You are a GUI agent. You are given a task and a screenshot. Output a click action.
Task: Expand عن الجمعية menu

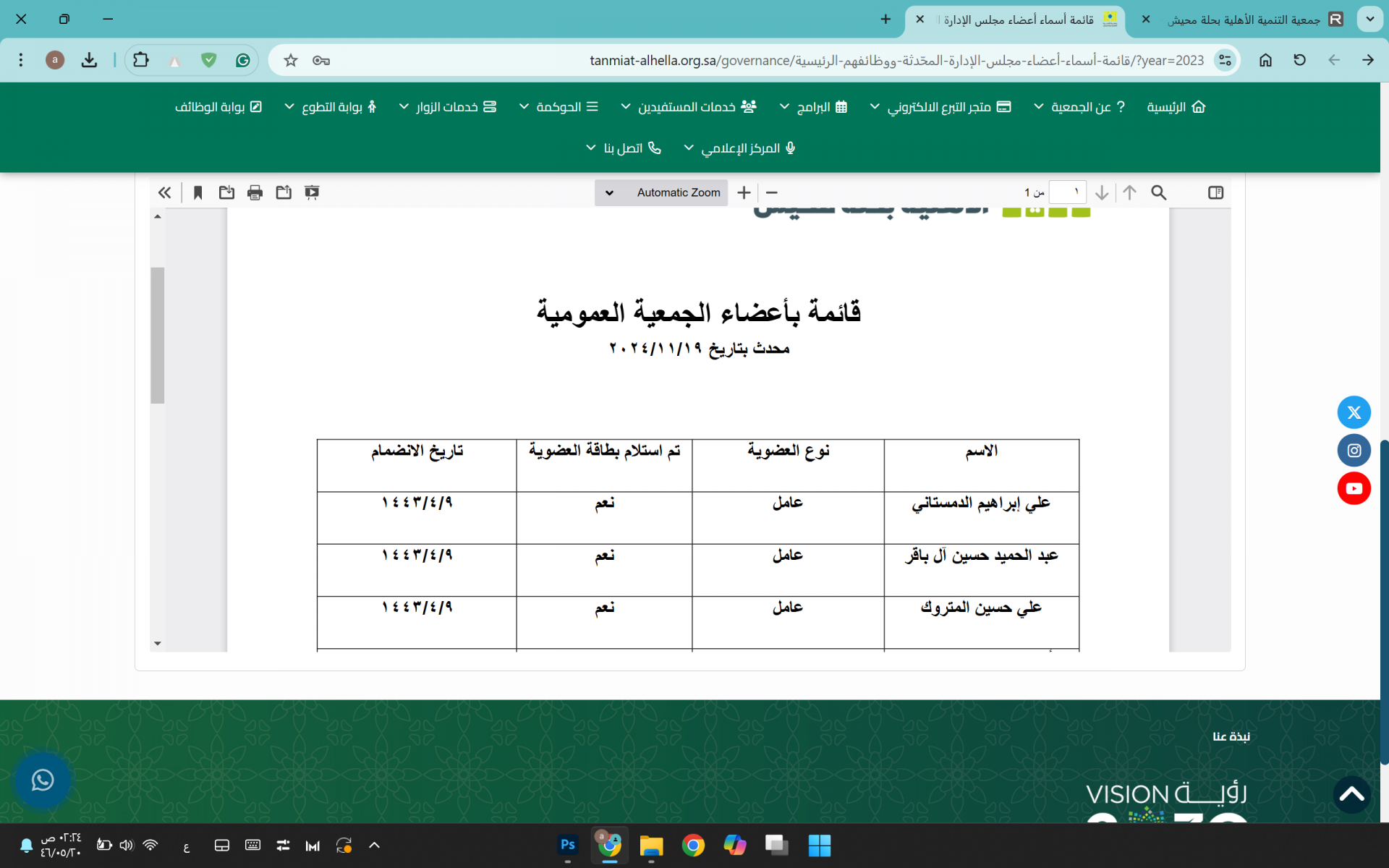(1079, 107)
